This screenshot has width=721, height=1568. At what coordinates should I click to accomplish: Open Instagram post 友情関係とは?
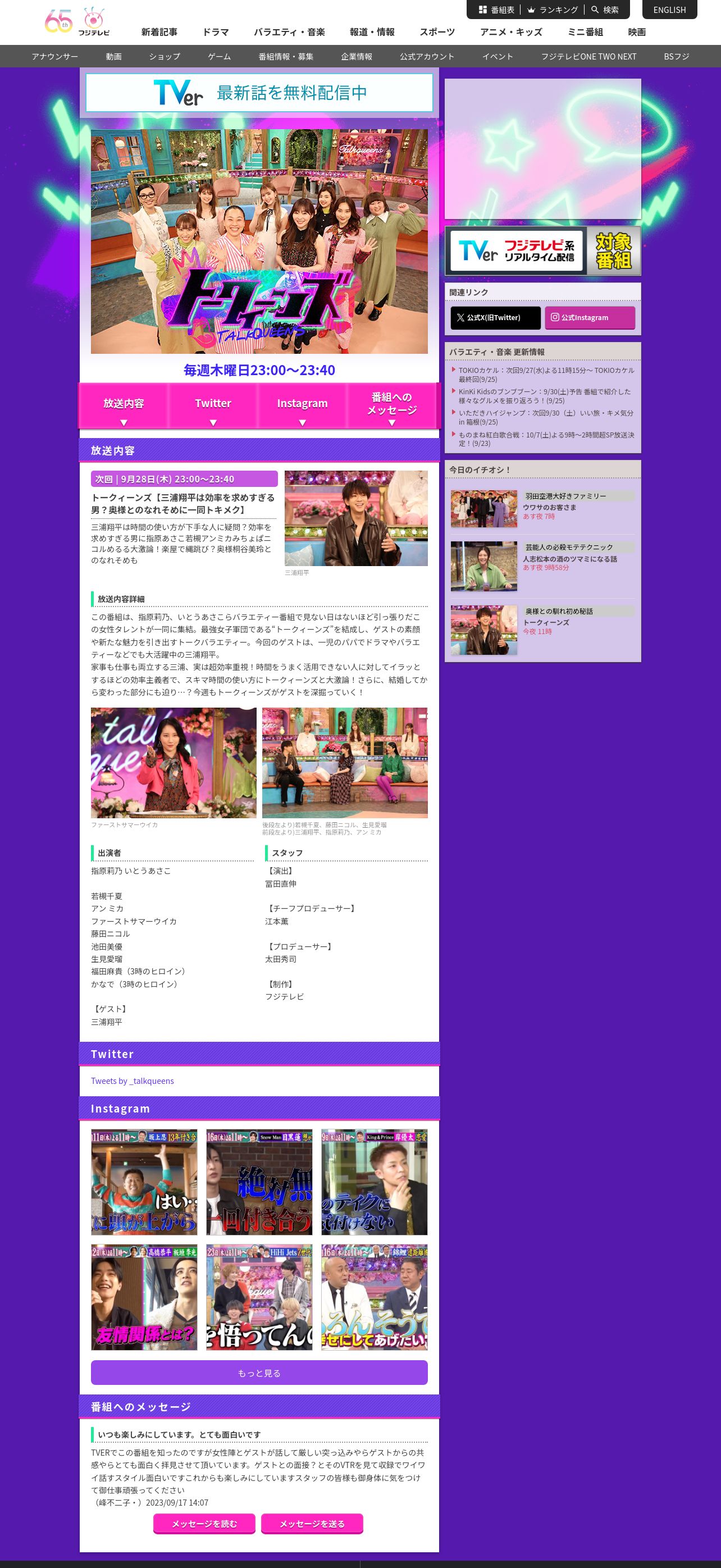[x=144, y=1297]
